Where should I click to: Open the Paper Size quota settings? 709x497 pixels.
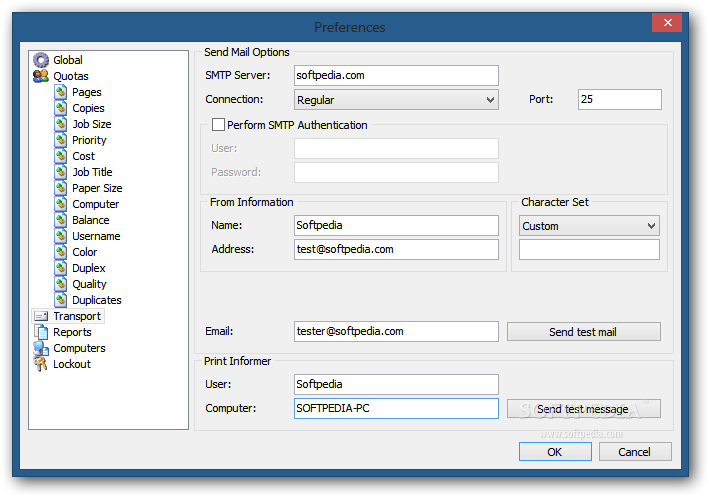tap(97, 188)
